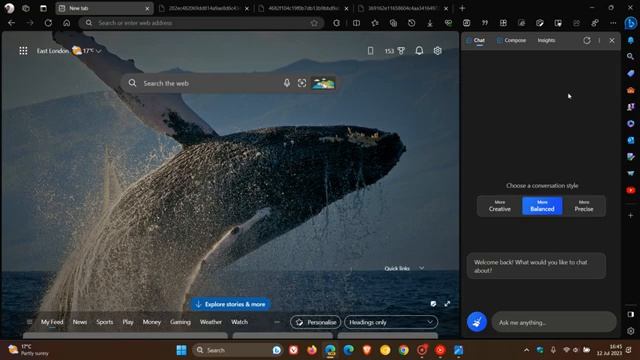This screenshot has width=640, height=360.
Task: Open the Favorites star toolbar icon
Action: click(375, 23)
